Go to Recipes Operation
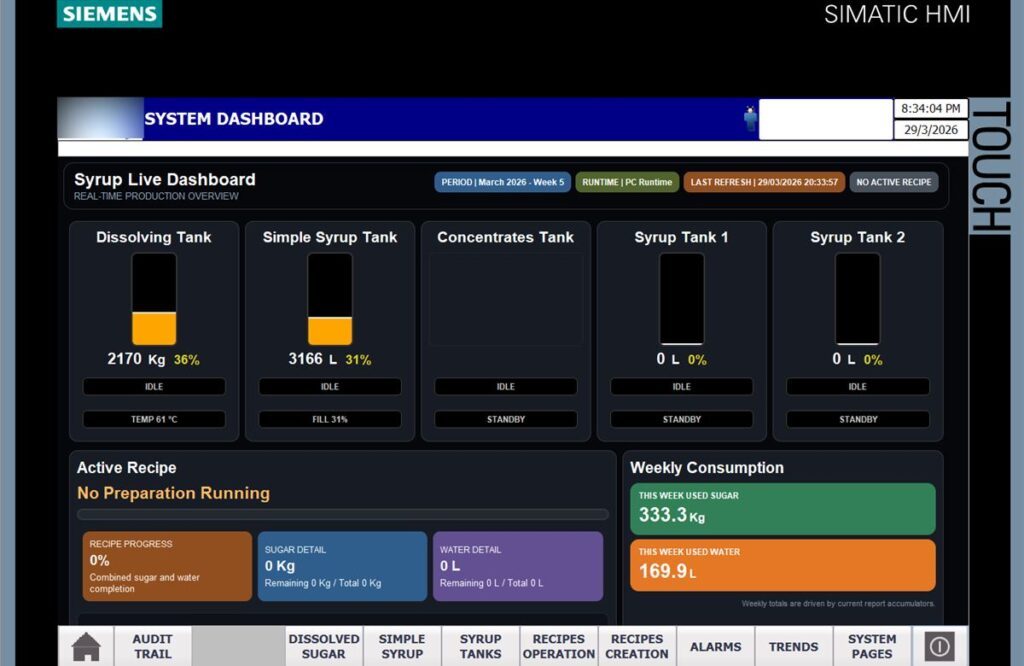The image size is (1024, 666). pyautogui.click(x=559, y=646)
